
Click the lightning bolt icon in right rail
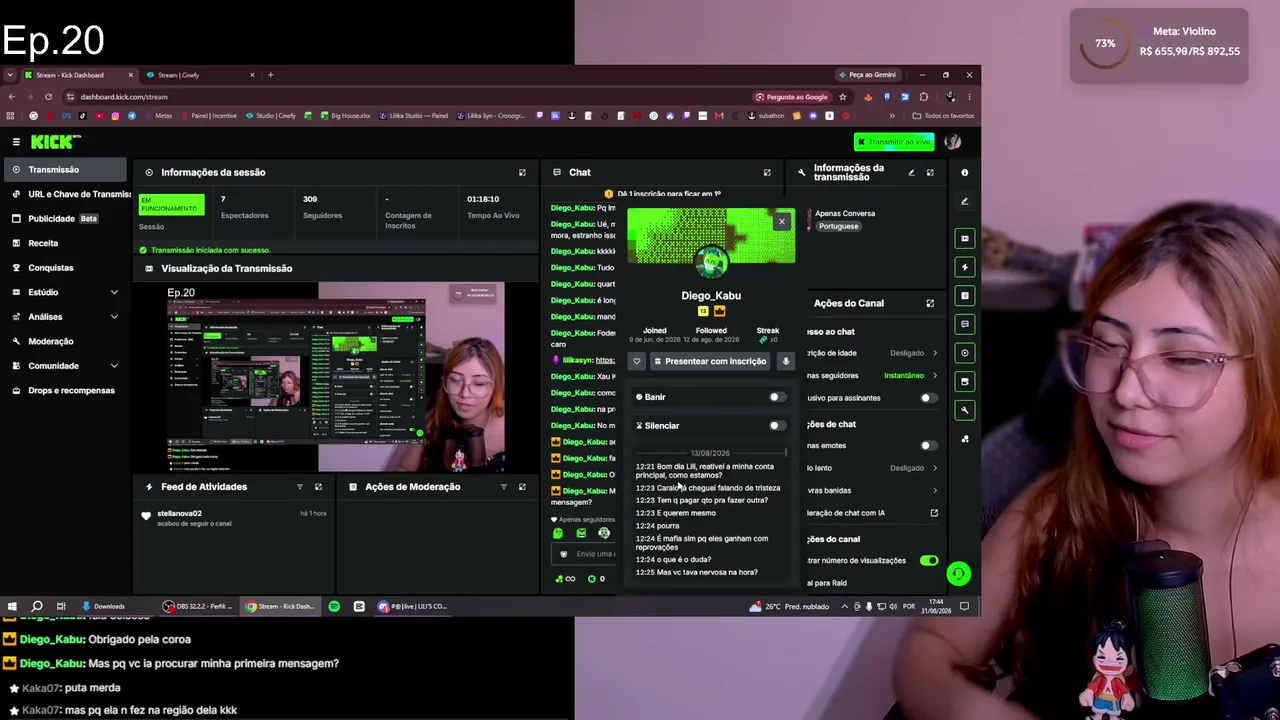965,267
